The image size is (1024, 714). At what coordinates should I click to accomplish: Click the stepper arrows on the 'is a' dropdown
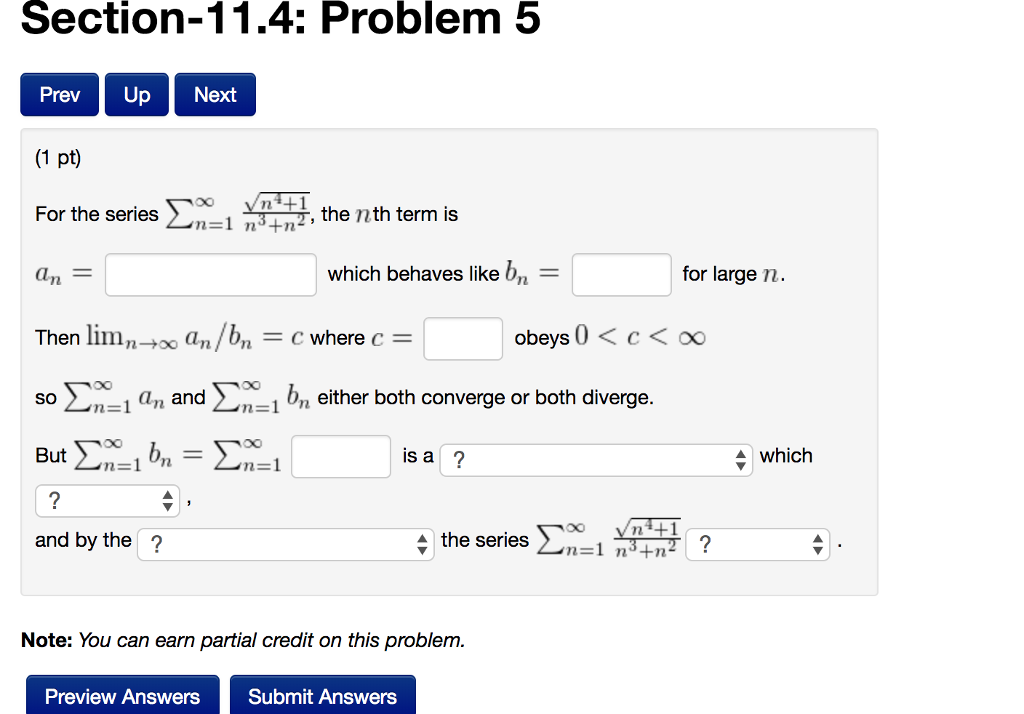pyautogui.click(x=740, y=460)
